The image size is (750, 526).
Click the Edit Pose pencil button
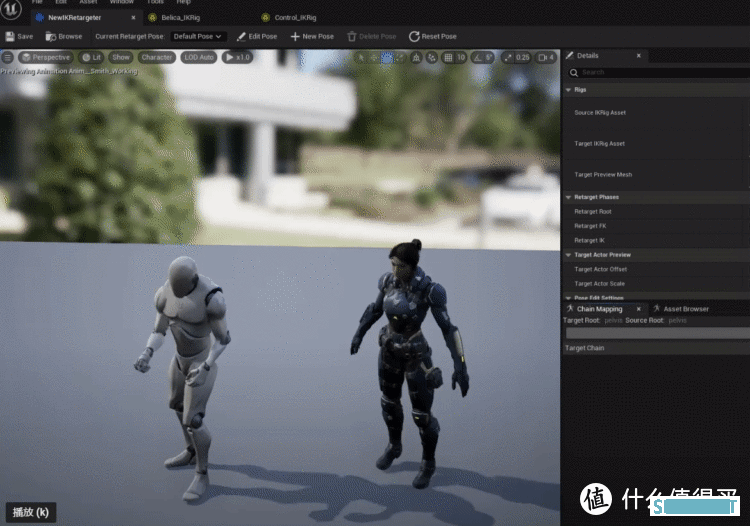(x=257, y=36)
